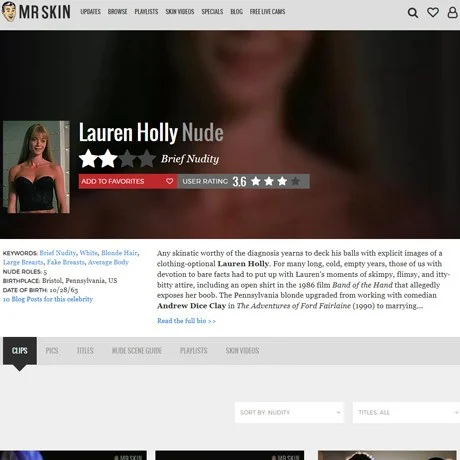The image size is (460, 460).
Task: Click birthplace Bristol, Pennsylvania, US text
Action: coord(80,280)
